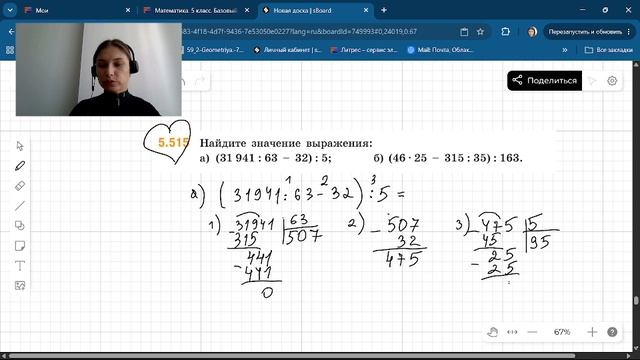Click the browser address bar URL

[x=300, y=31]
